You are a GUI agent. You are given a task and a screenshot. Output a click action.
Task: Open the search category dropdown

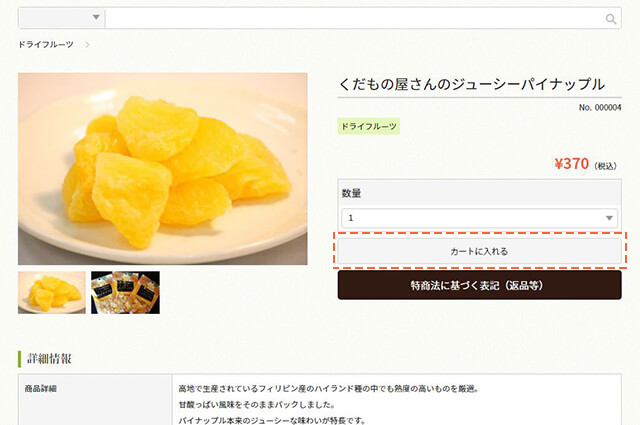62,18
